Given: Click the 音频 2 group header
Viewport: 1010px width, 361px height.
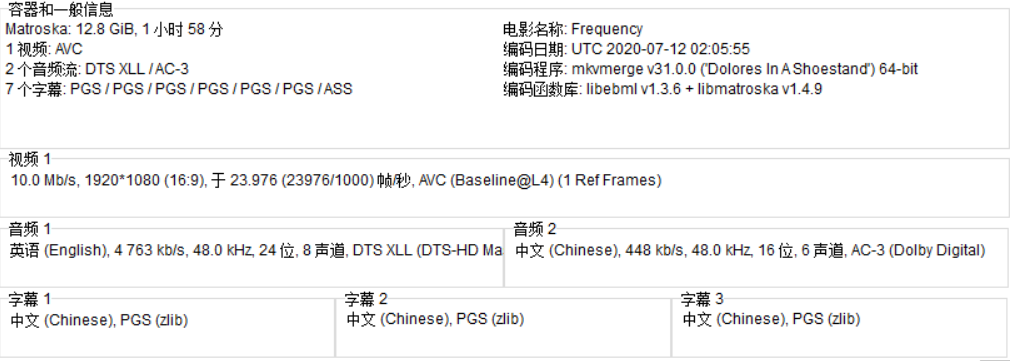Looking at the screenshot, I should 535,229.
